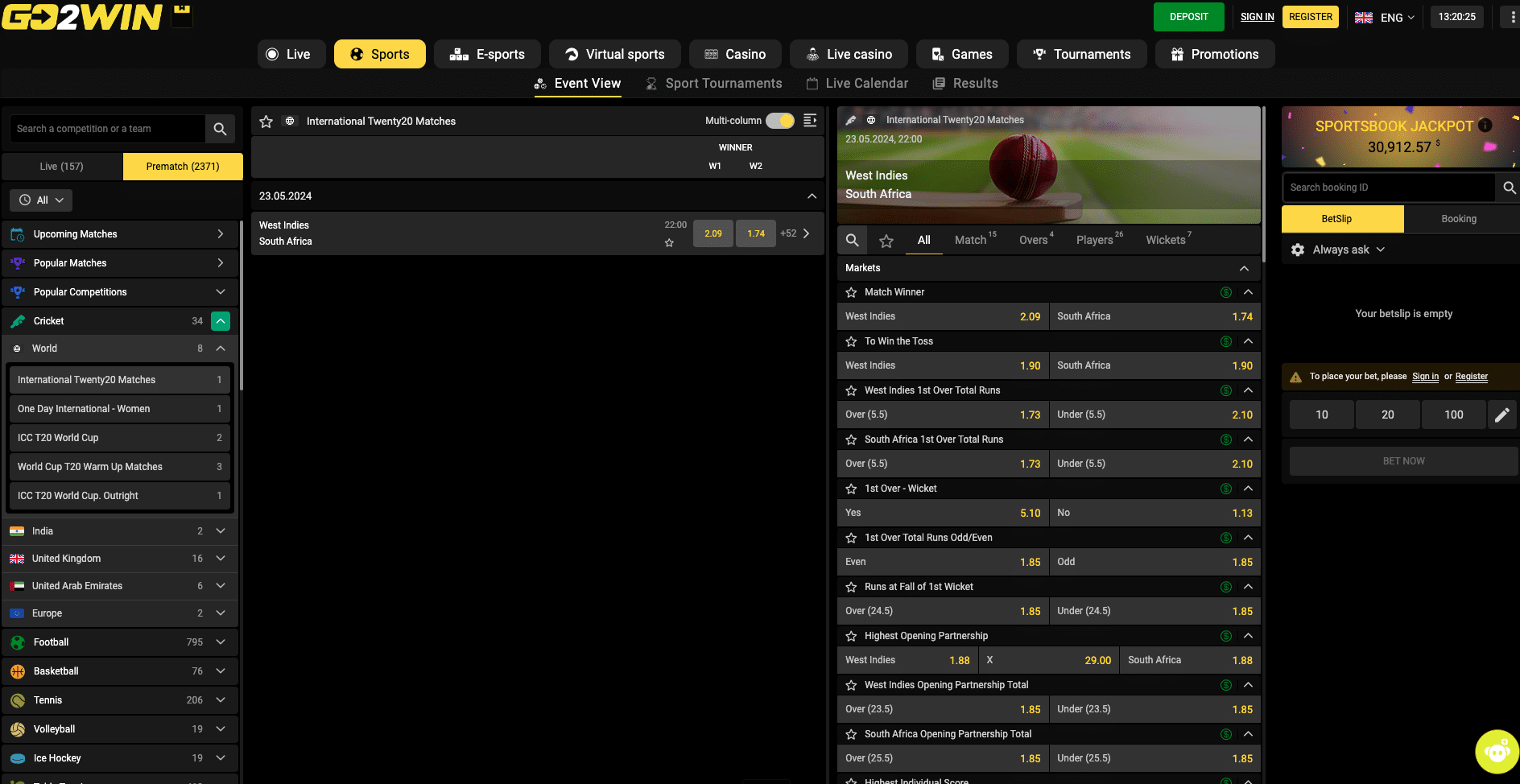The image size is (1520, 784).
Task: Focus the competition or team search field
Action: (108, 129)
